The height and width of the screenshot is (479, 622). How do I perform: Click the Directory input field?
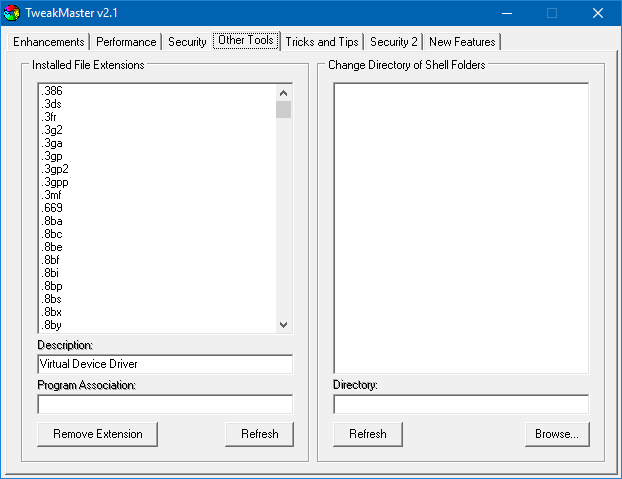460,404
